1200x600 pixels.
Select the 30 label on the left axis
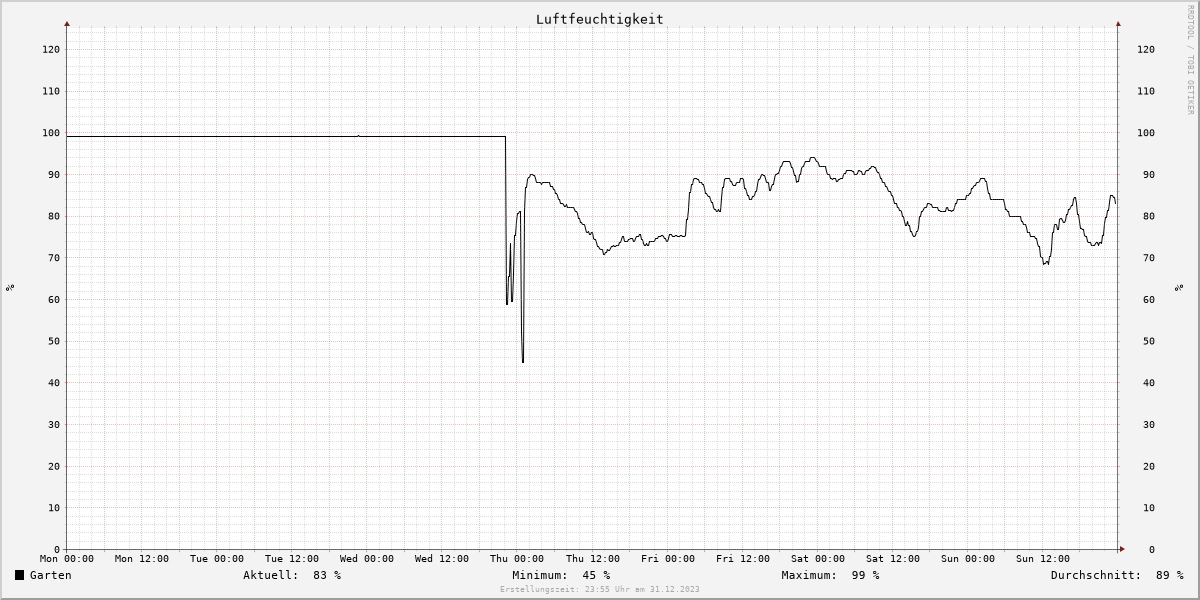pos(55,424)
